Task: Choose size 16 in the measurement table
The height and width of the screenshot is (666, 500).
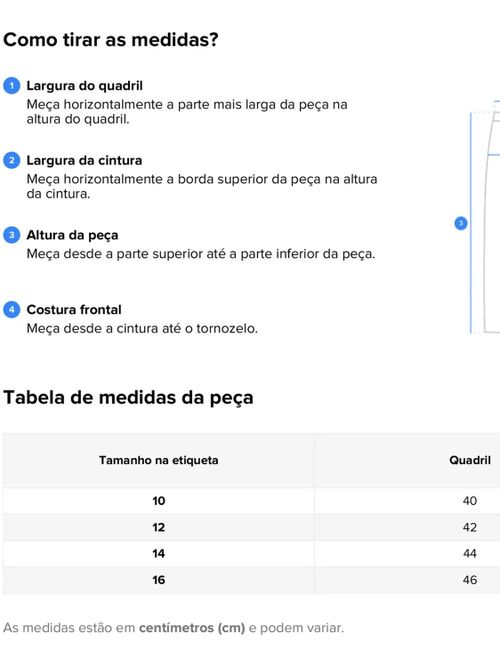Action: coord(251,580)
